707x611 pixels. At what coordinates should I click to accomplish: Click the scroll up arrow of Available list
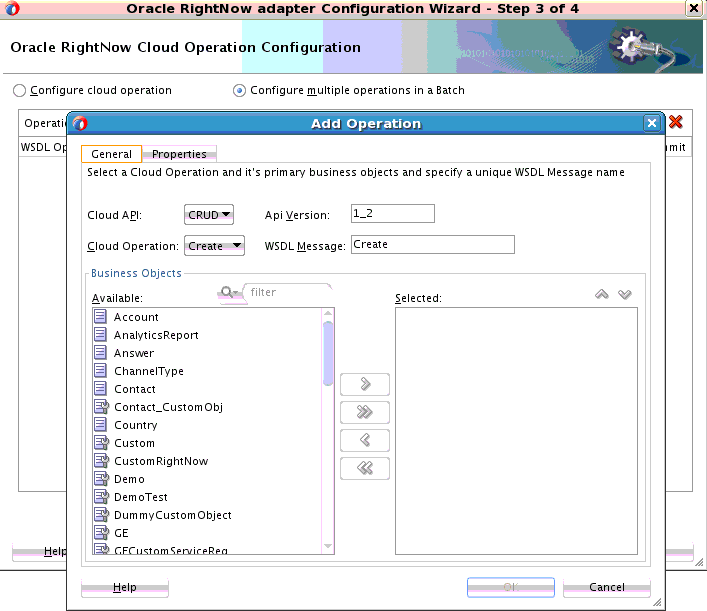pyautogui.click(x=328, y=313)
